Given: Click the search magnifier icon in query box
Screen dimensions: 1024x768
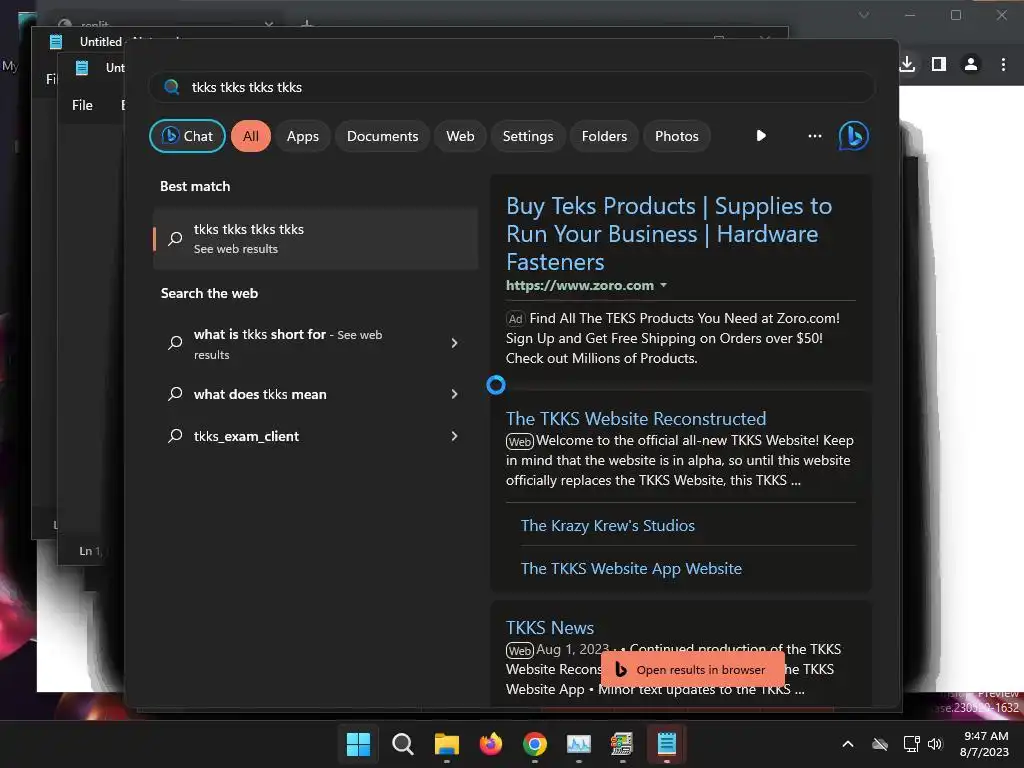Looking at the screenshot, I should click(x=172, y=87).
